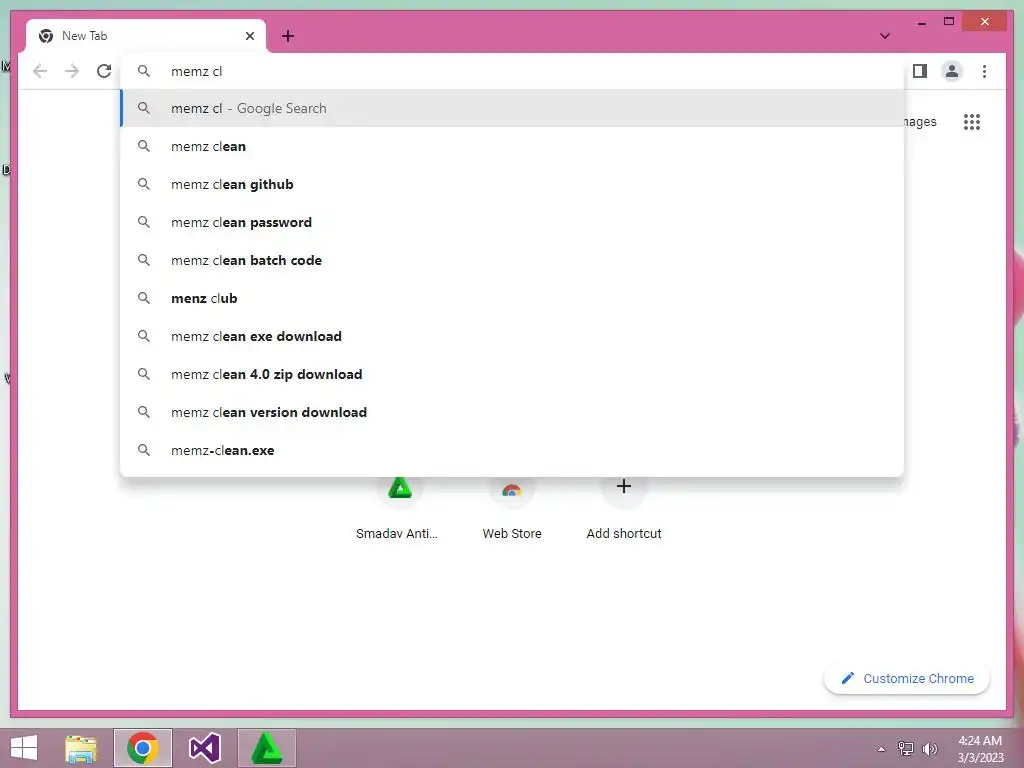This screenshot has width=1024, height=768.
Task: Open Visual Studio from the taskbar
Action: [x=204, y=748]
